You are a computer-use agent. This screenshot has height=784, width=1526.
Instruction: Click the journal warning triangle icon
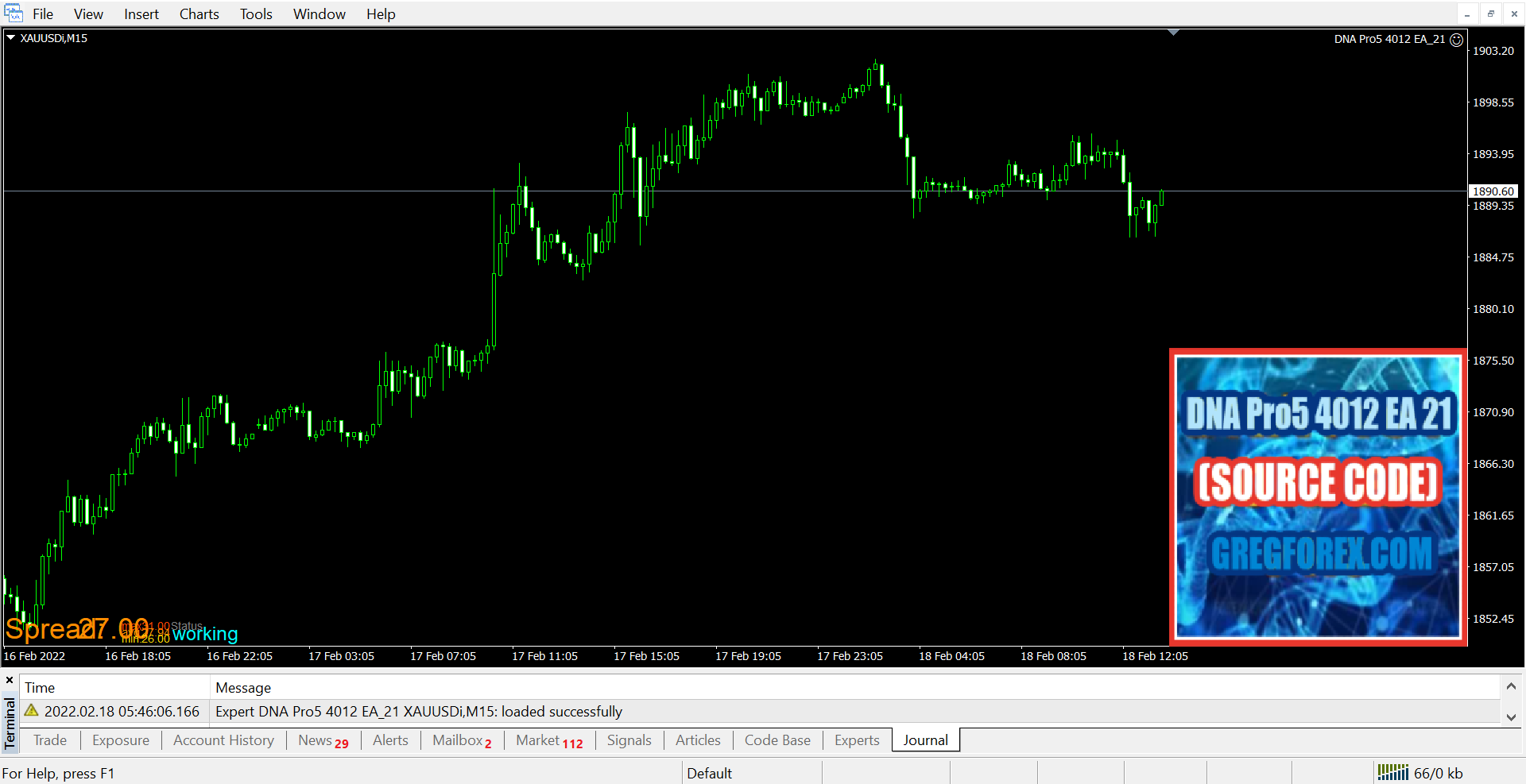pyautogui.click(x=32, y=711)
